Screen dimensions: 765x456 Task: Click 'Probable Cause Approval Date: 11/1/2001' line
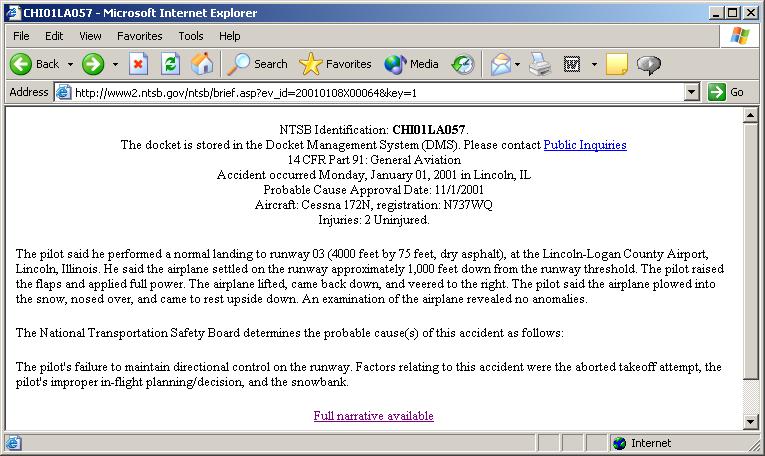point(374,190)
